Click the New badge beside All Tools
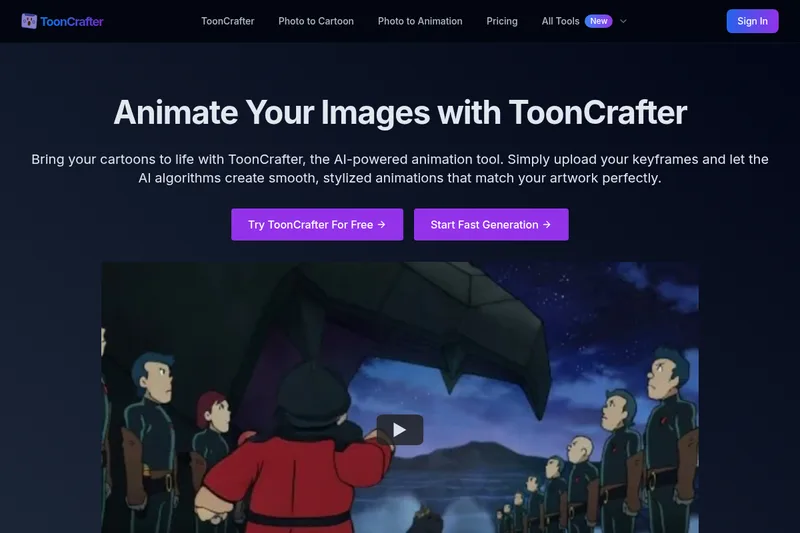Image resolution: width=800 pixels, height=533 pixels. pyautogui.click(x=598, y=21)
